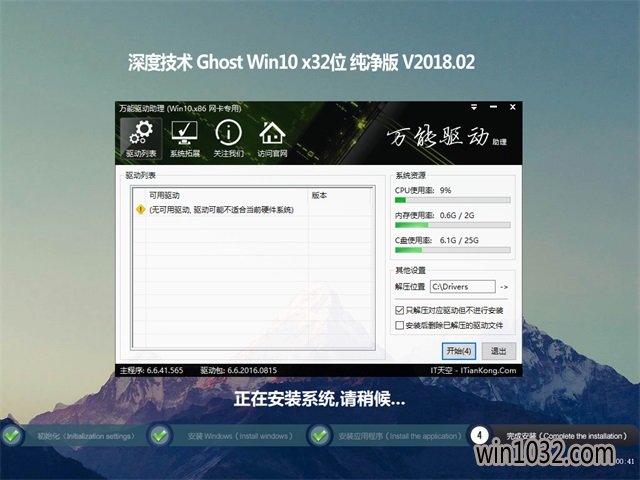Click the -> browse arrow beside C:\Drivers
640x480 pixels.
tap(504, 287)
